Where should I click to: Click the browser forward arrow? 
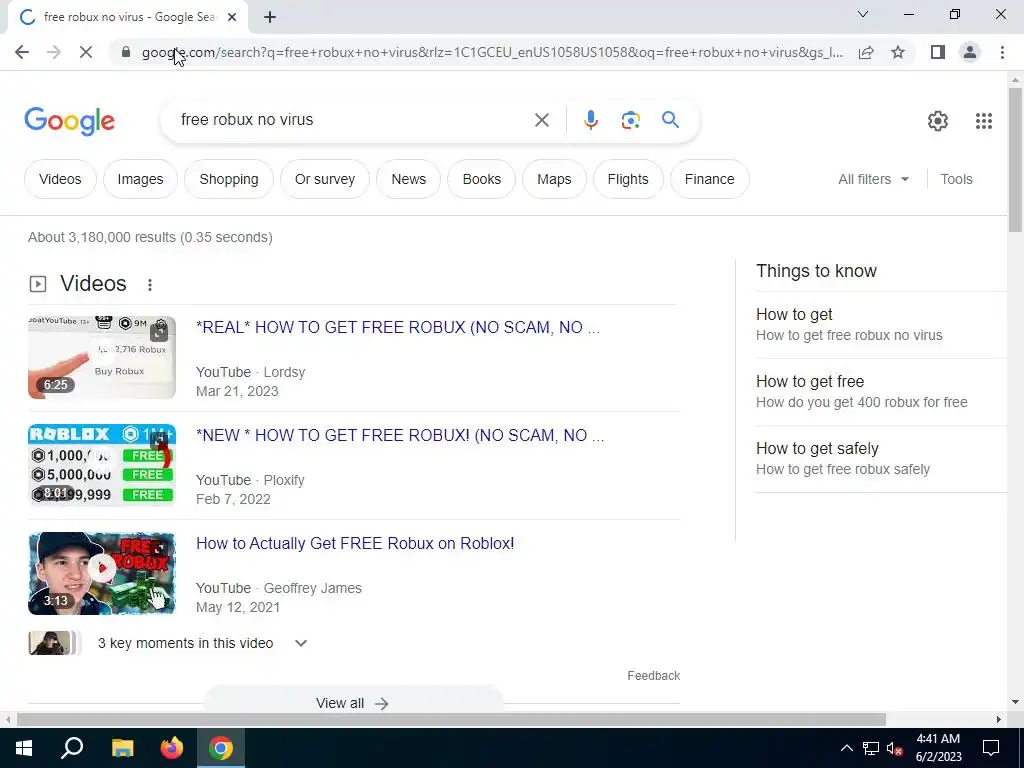pyautogui.click(x=54, y=52)
